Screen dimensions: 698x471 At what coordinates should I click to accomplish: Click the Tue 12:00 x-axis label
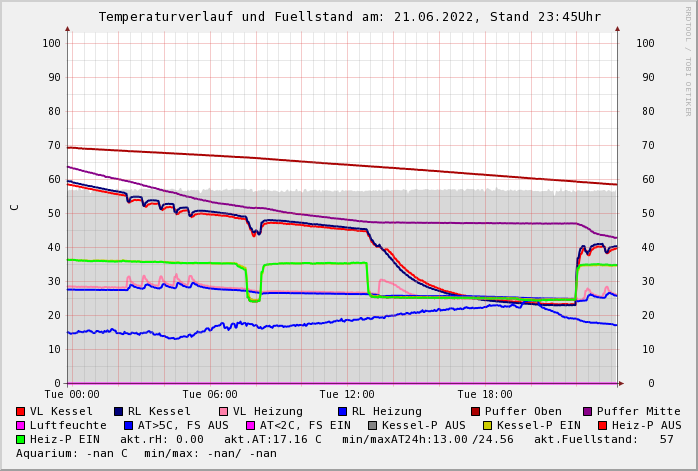pyautogui.click(x=347, y=395)
